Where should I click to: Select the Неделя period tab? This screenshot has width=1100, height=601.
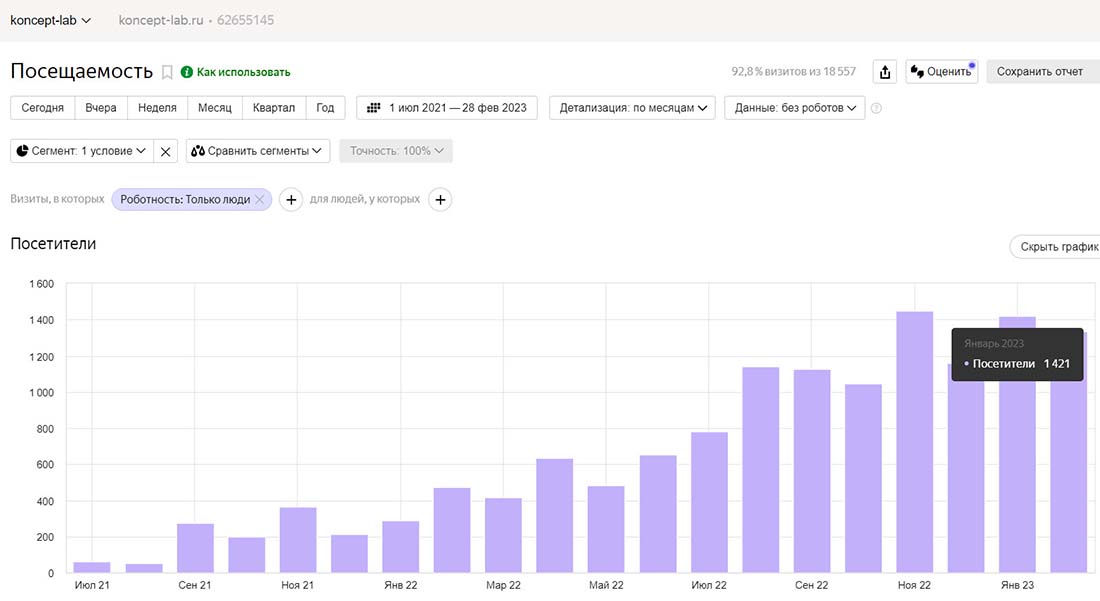pos(157,108)
